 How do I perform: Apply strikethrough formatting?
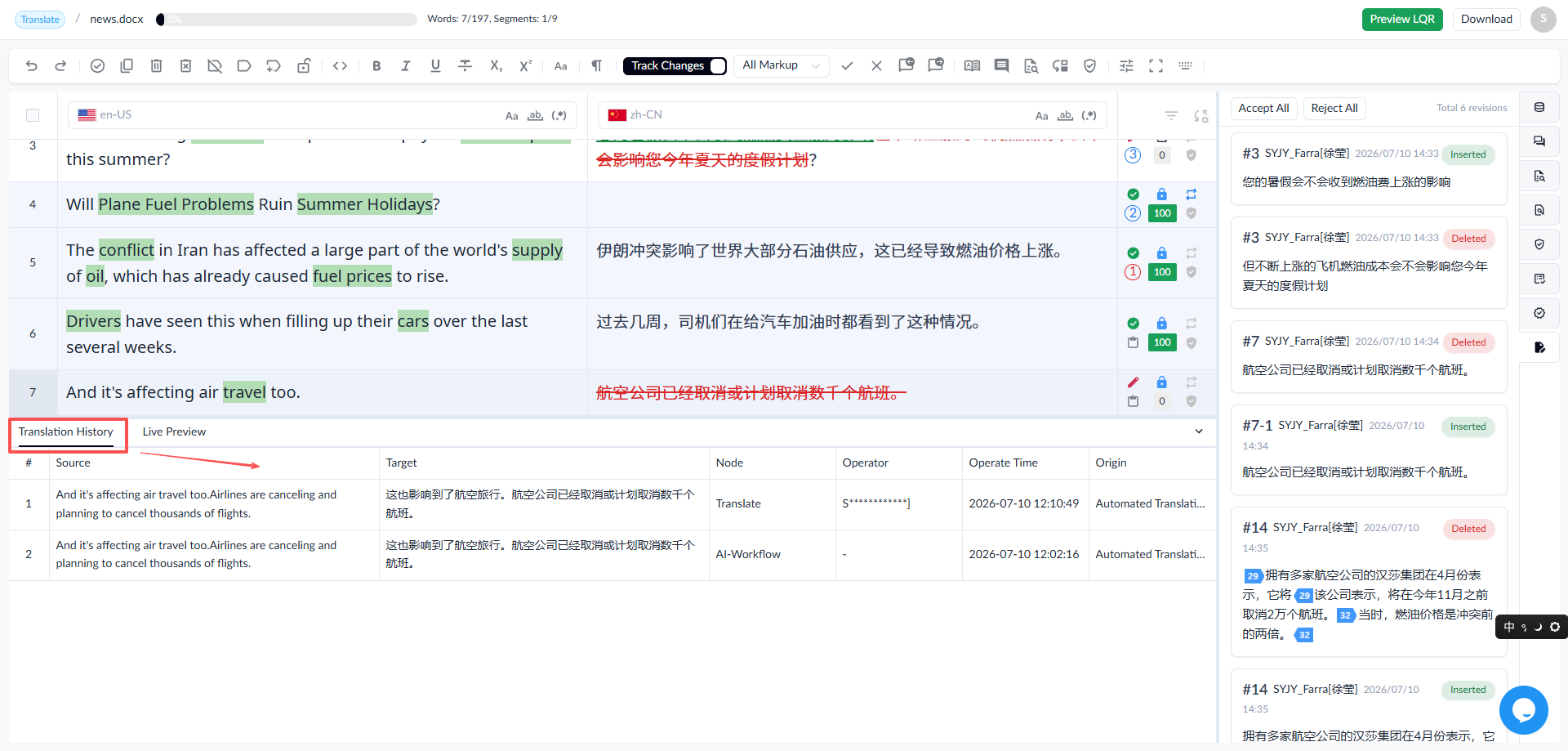[465, 66]
